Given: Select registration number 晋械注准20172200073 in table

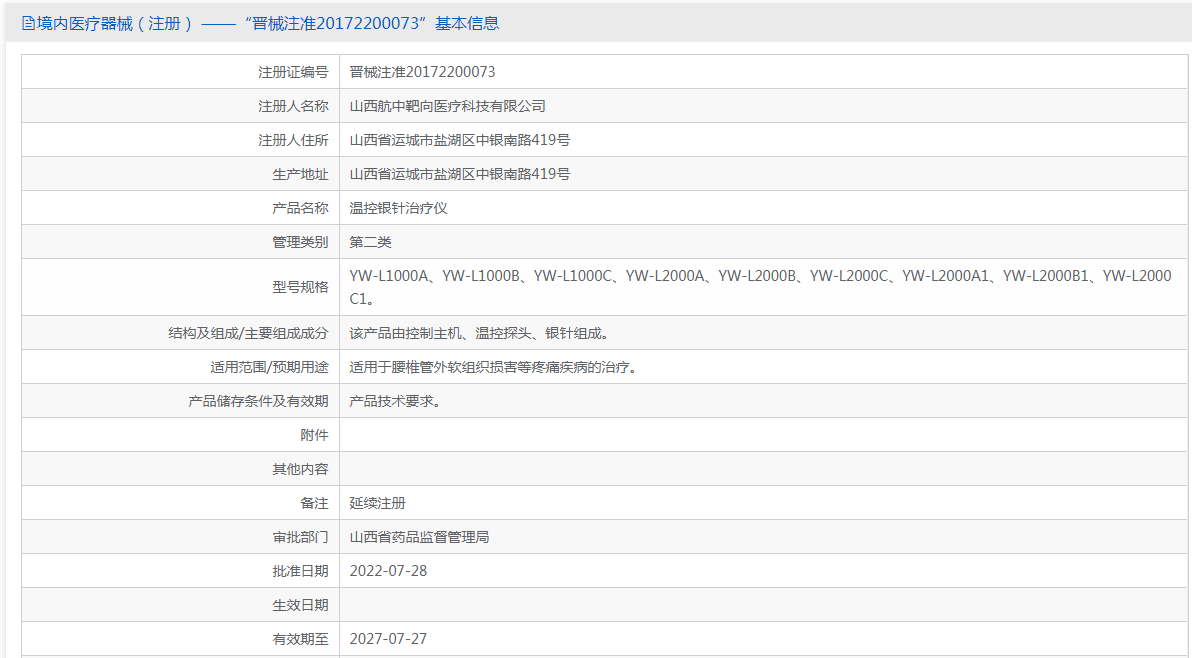Looking at the screenshot, I should pos(422,72).
